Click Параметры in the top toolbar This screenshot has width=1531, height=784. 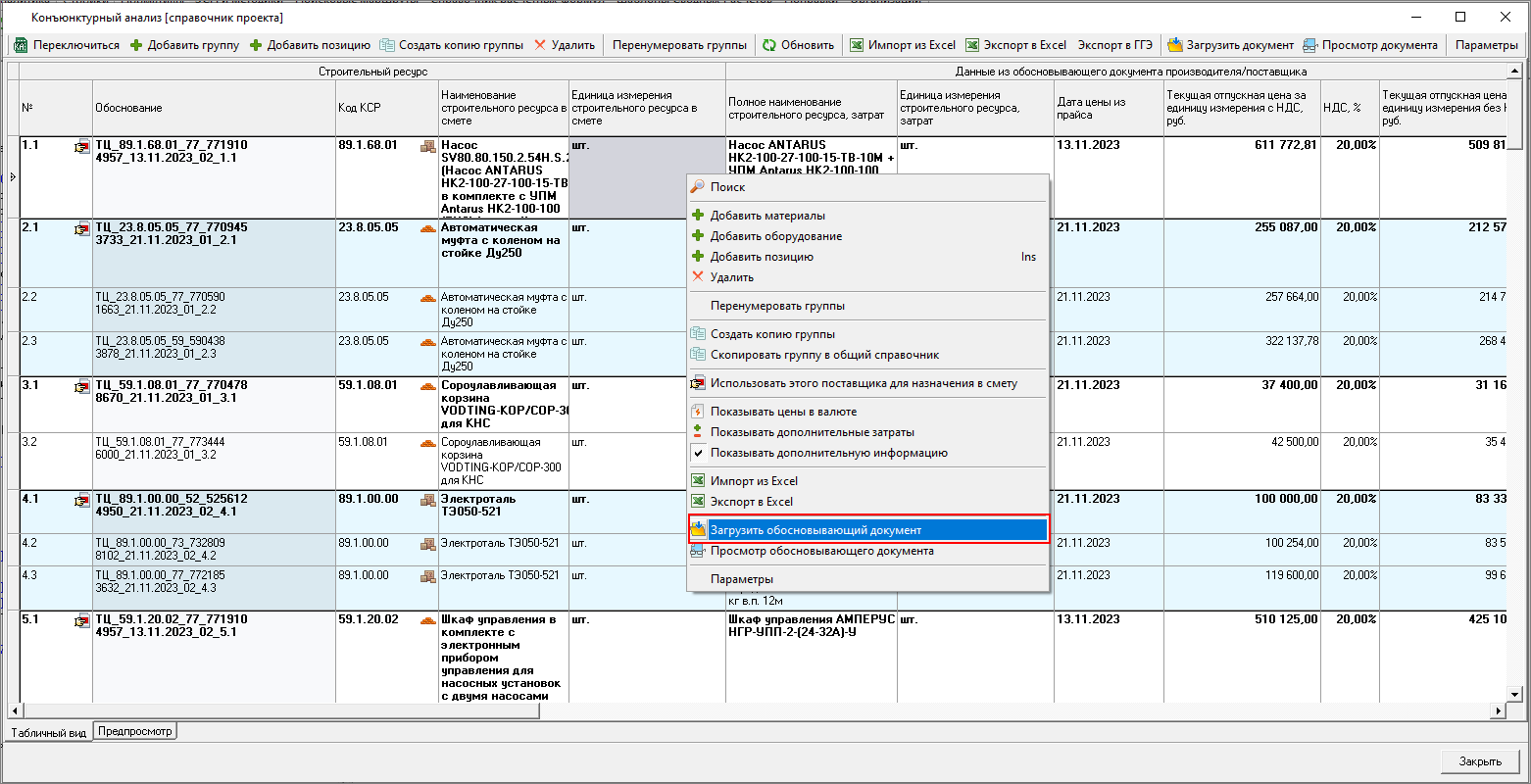pyautogui.click(x=1486, y=45)
